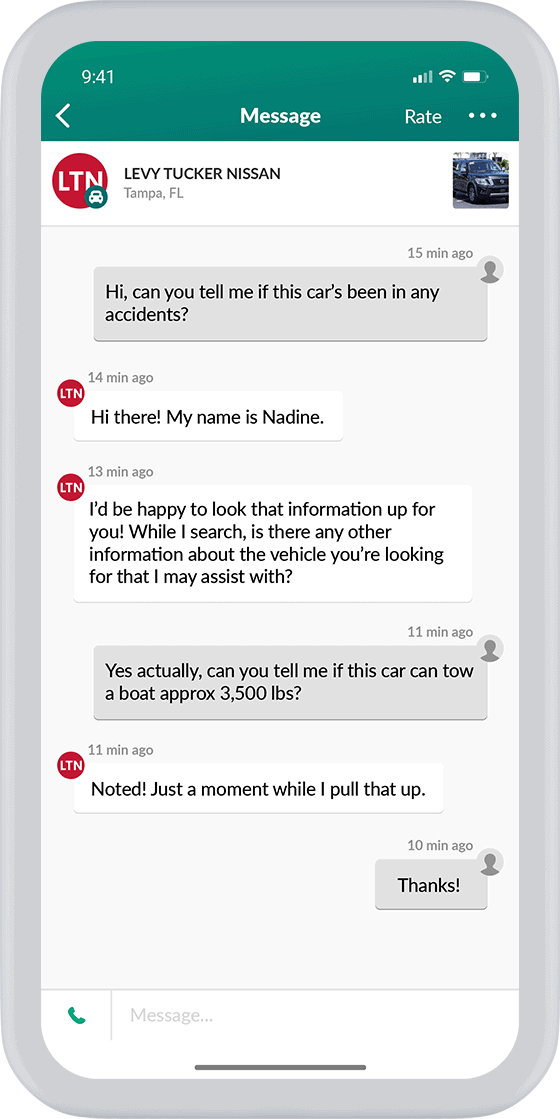Tap the dealer car badge on logo
The width and height of the screenshot is (560, 1119).
coord(96,198)
